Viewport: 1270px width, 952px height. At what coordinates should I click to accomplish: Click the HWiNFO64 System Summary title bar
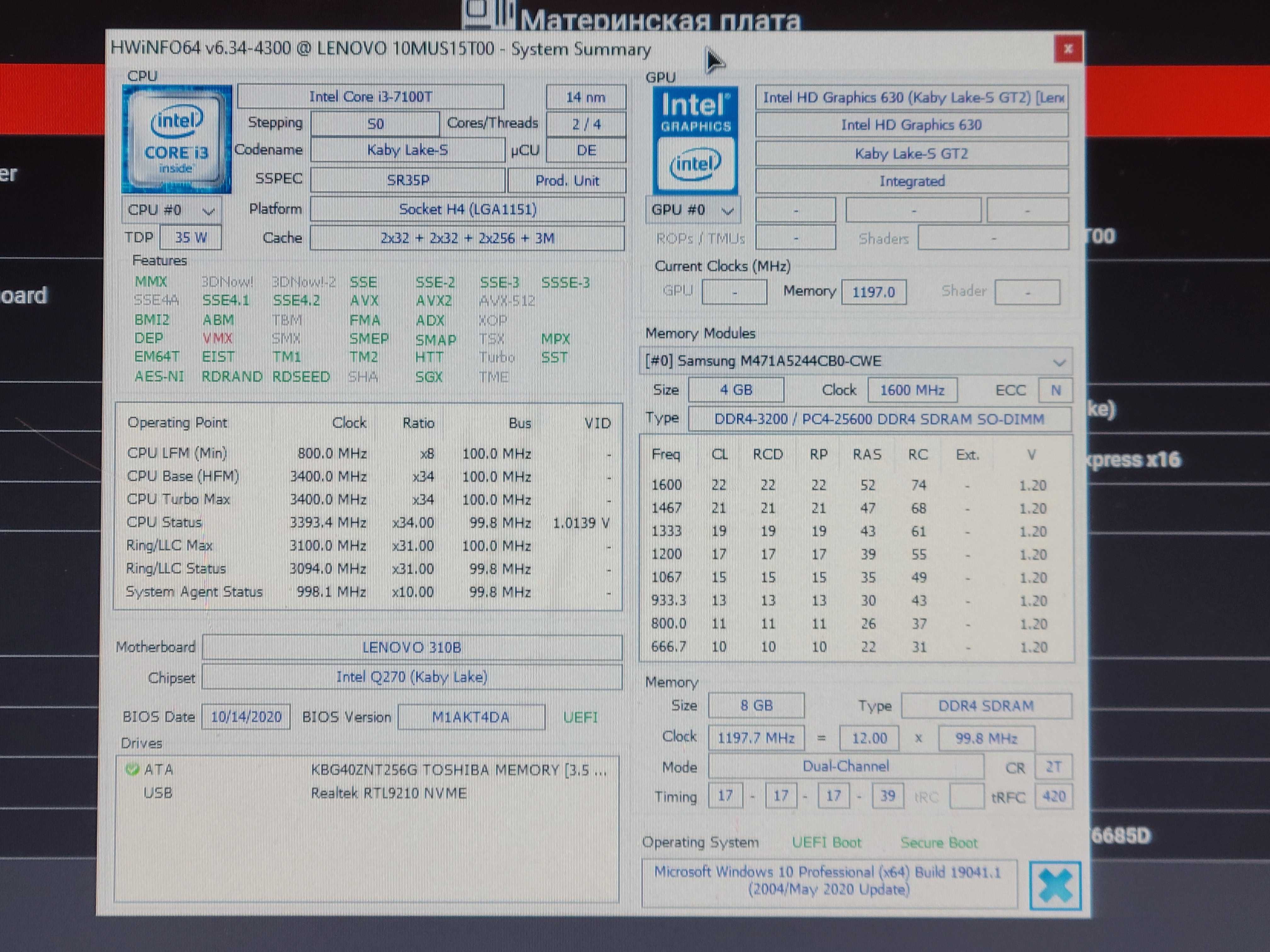coord(580,49)
